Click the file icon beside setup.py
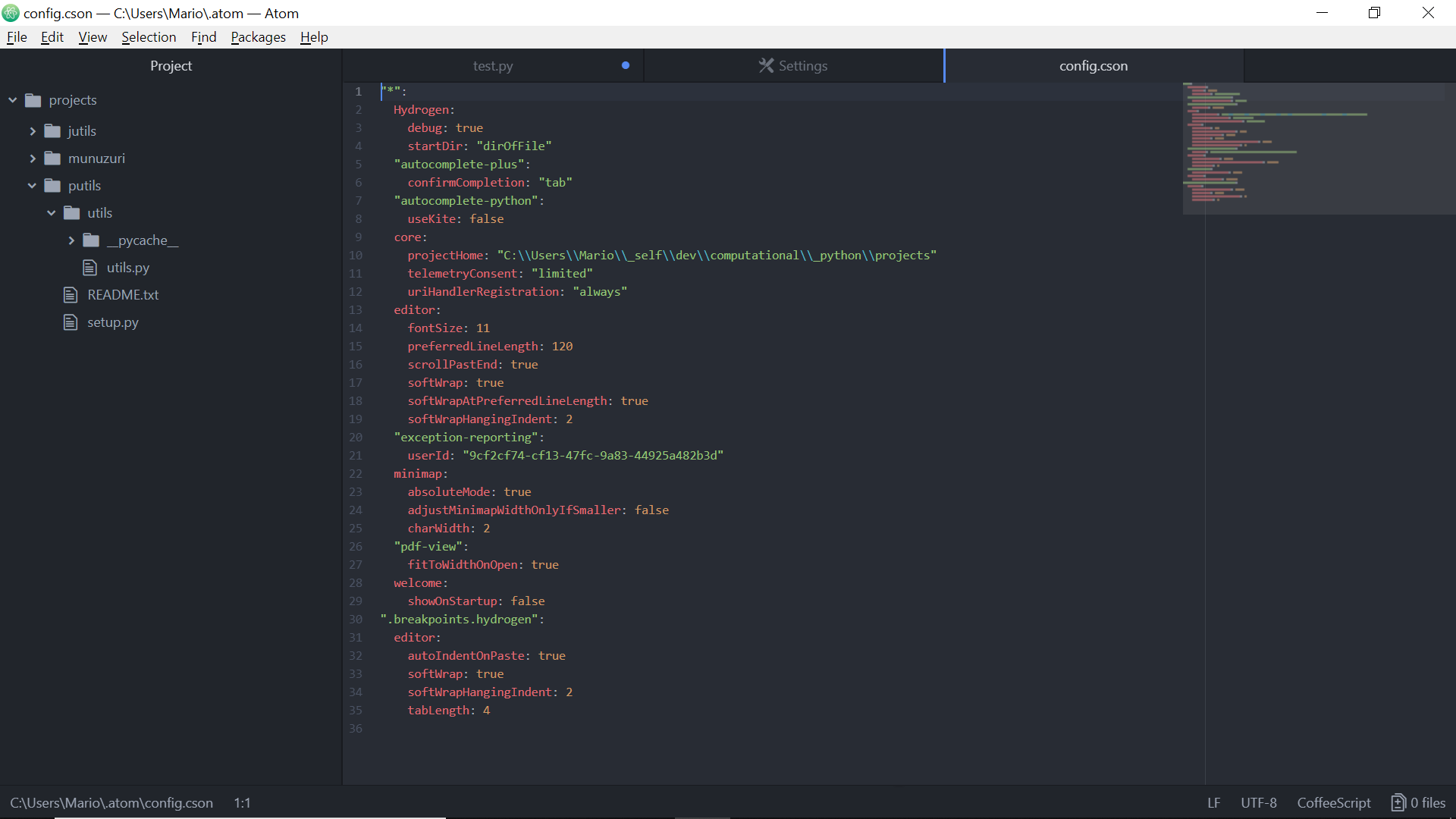 pos(71,322)
